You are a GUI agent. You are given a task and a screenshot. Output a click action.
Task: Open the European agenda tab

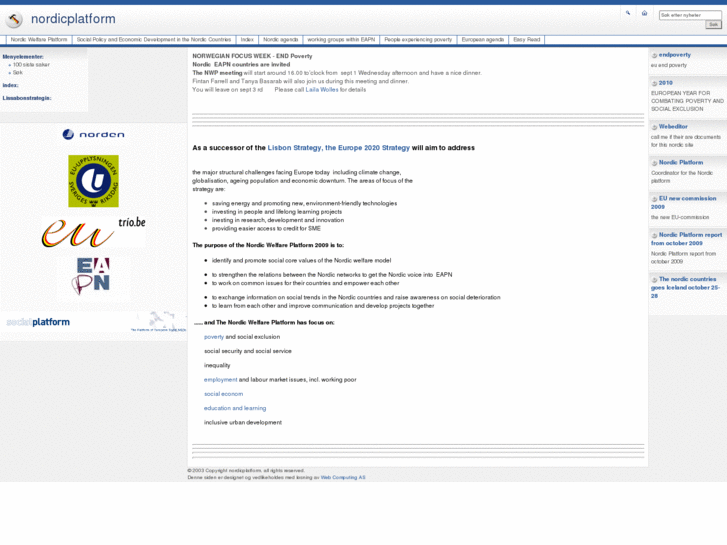click(x=483, y=40)
